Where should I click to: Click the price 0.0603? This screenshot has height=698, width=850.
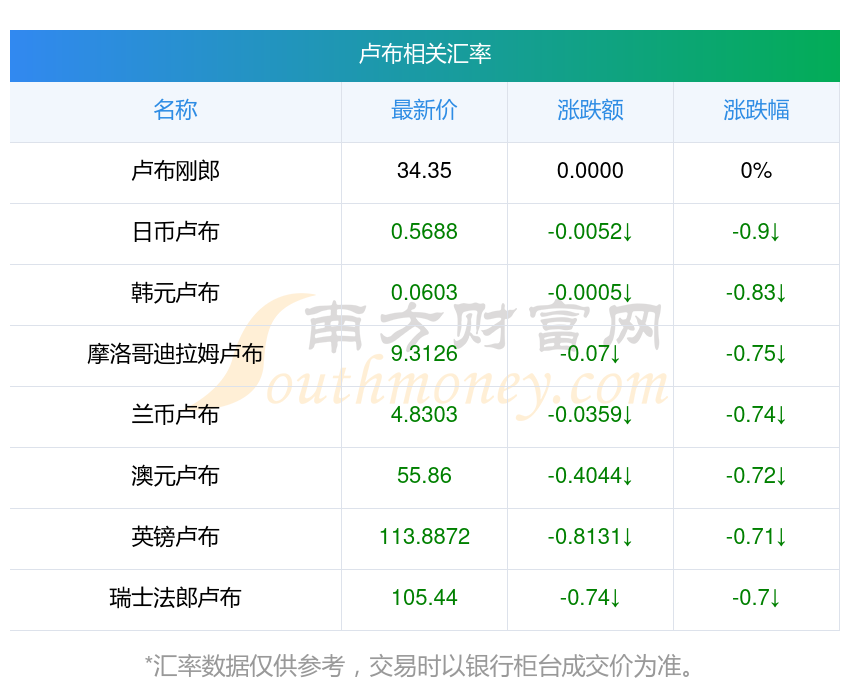424,293
